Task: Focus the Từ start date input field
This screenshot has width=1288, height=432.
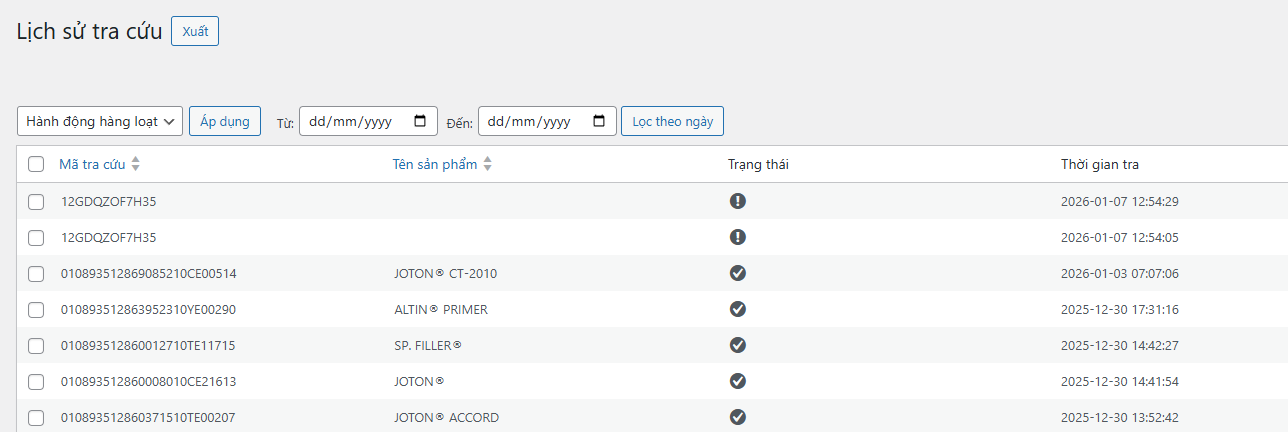Action: (x=355, y=121)
